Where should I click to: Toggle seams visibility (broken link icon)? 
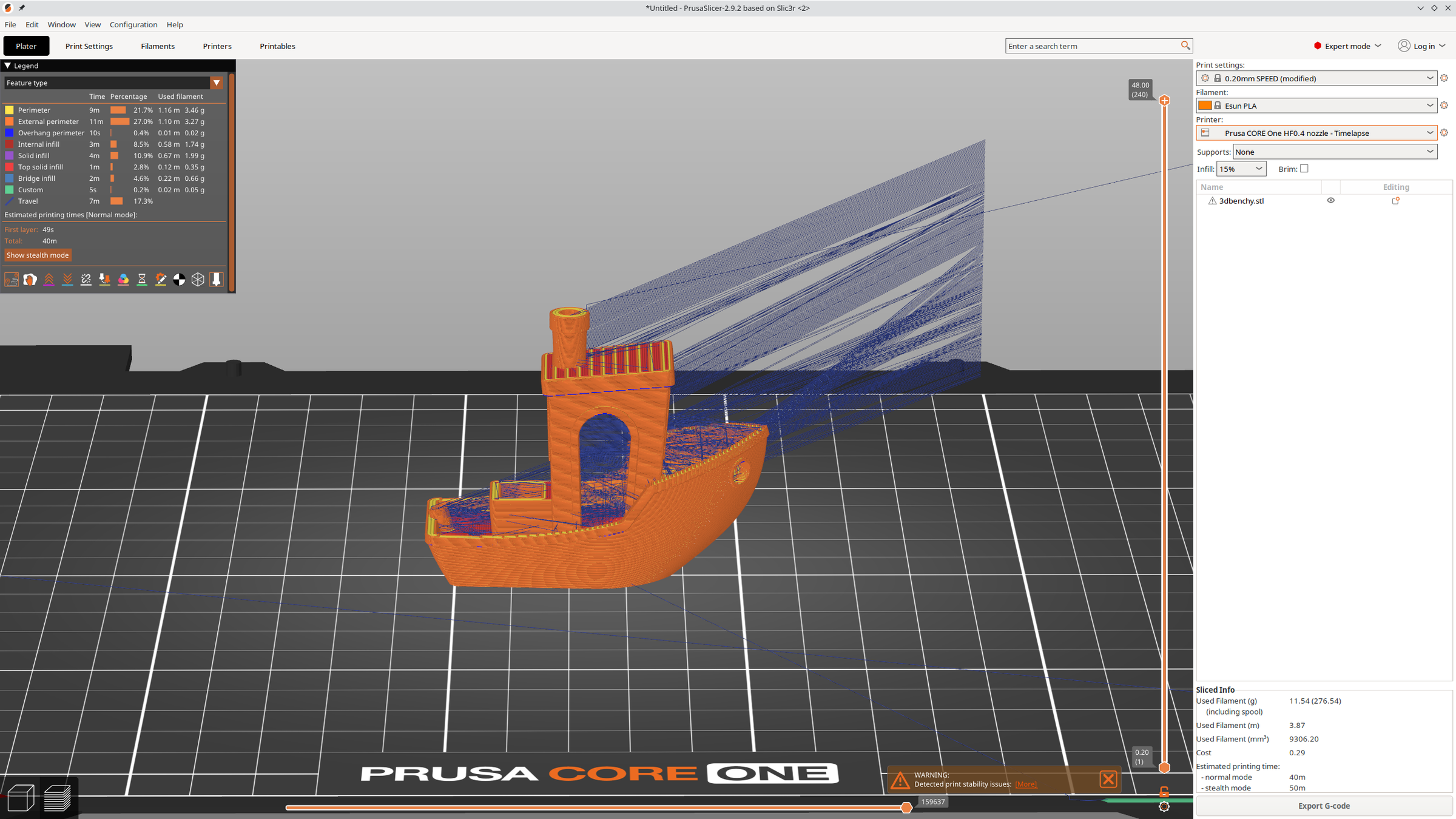tap(86, 279)
